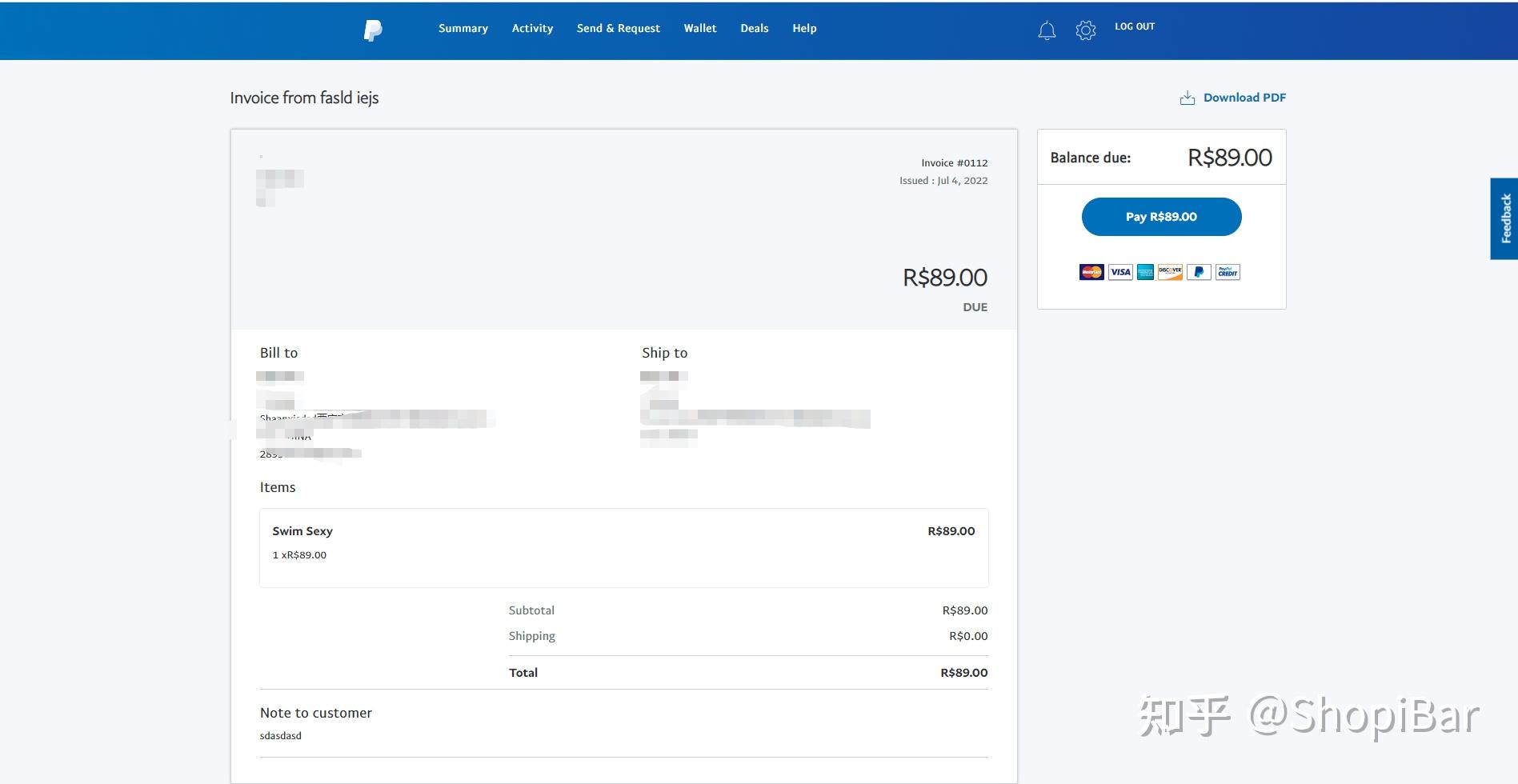Screen dimensions: 1518x784
Task: Open the Send & Request menu
Action: coord(618,28)
